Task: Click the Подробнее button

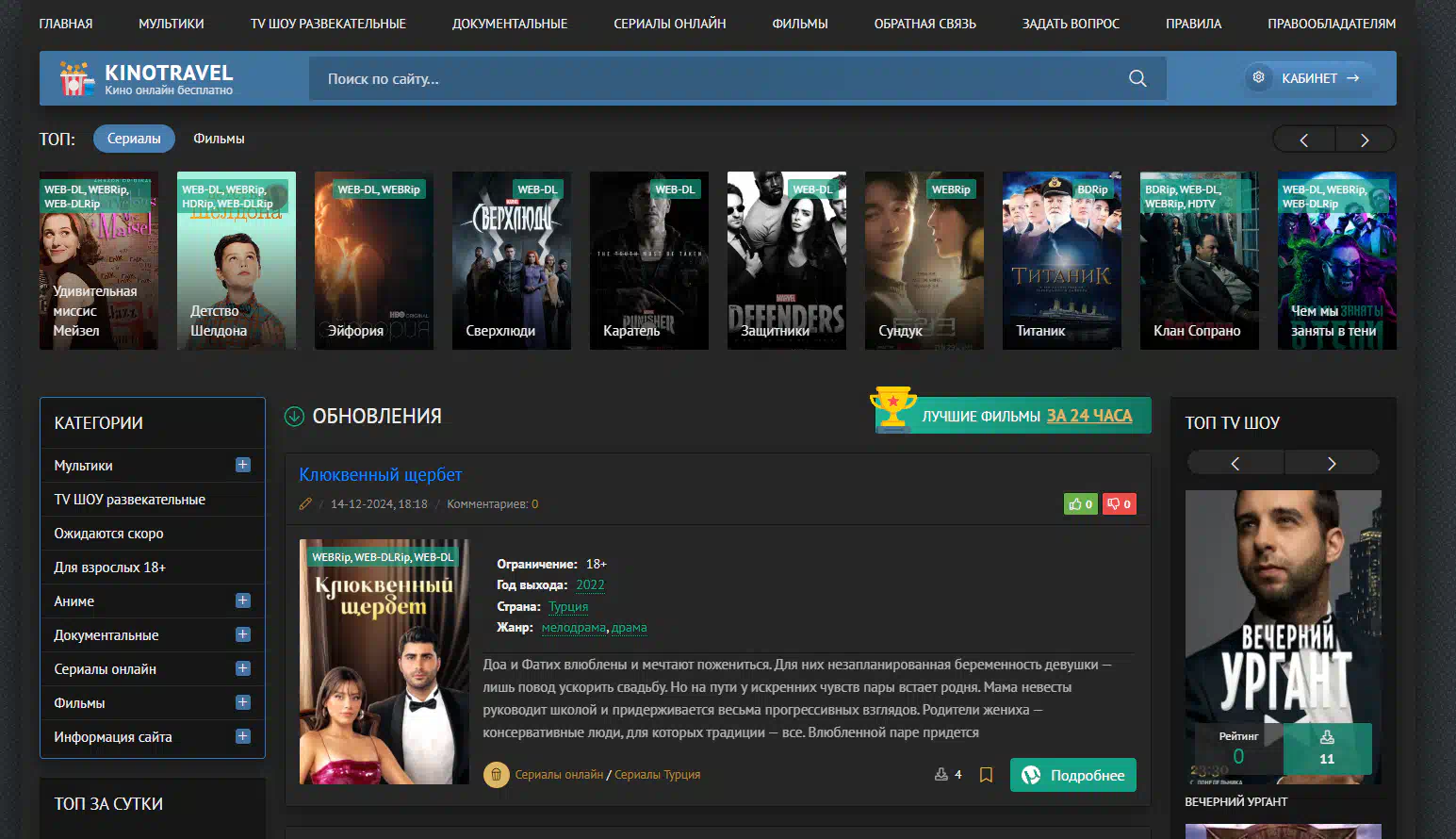Action: point(1072,775)
